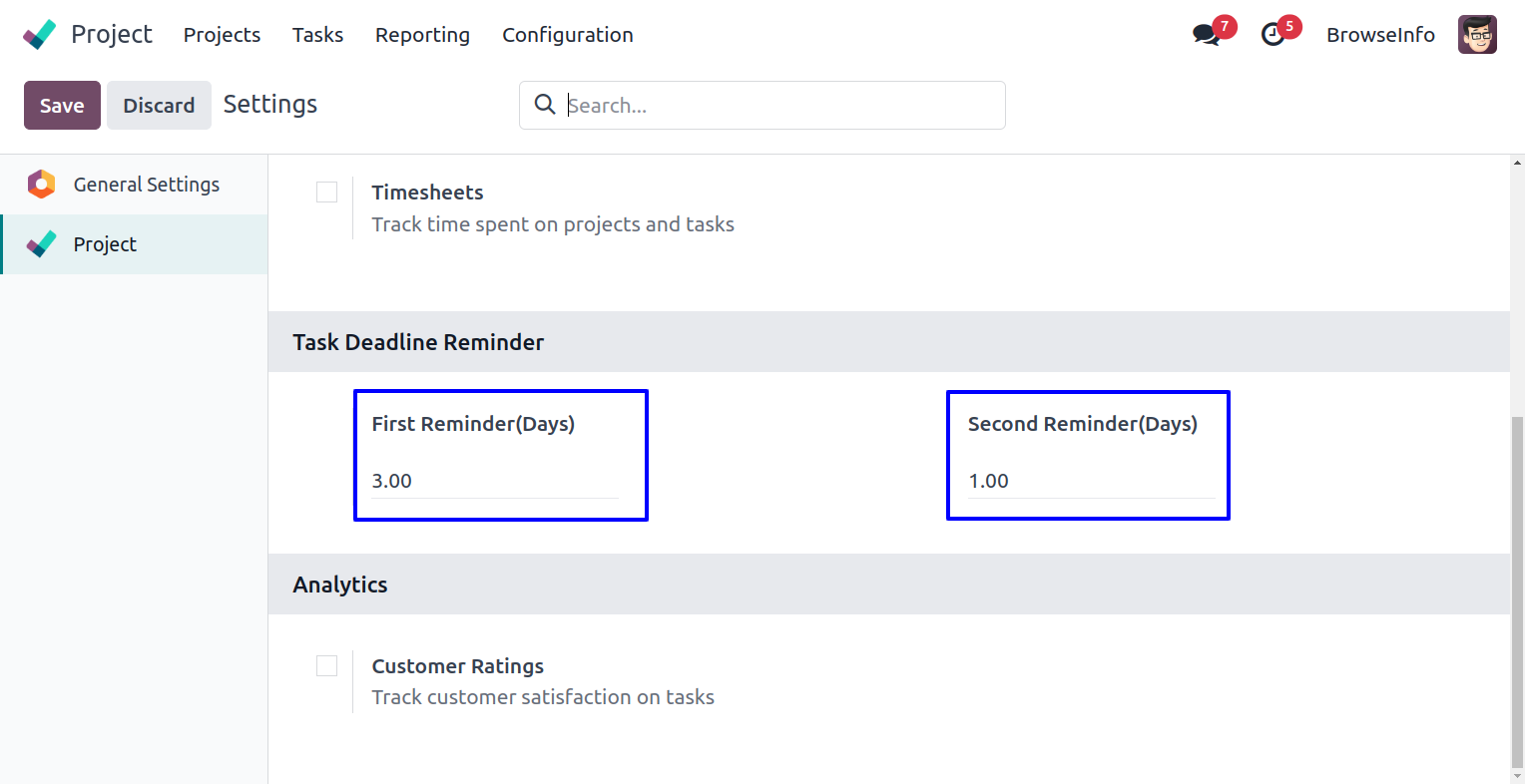This screenshot has width=1525, height=784.
Task: Click the user avatar picture
Action: pos(1476,35)
